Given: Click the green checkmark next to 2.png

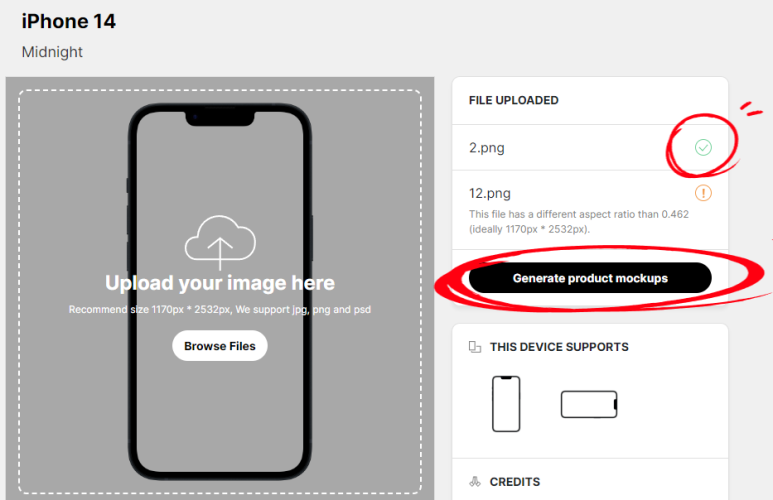Looking at the screenshot, I should pyautogui.click(x=703, y=147).
